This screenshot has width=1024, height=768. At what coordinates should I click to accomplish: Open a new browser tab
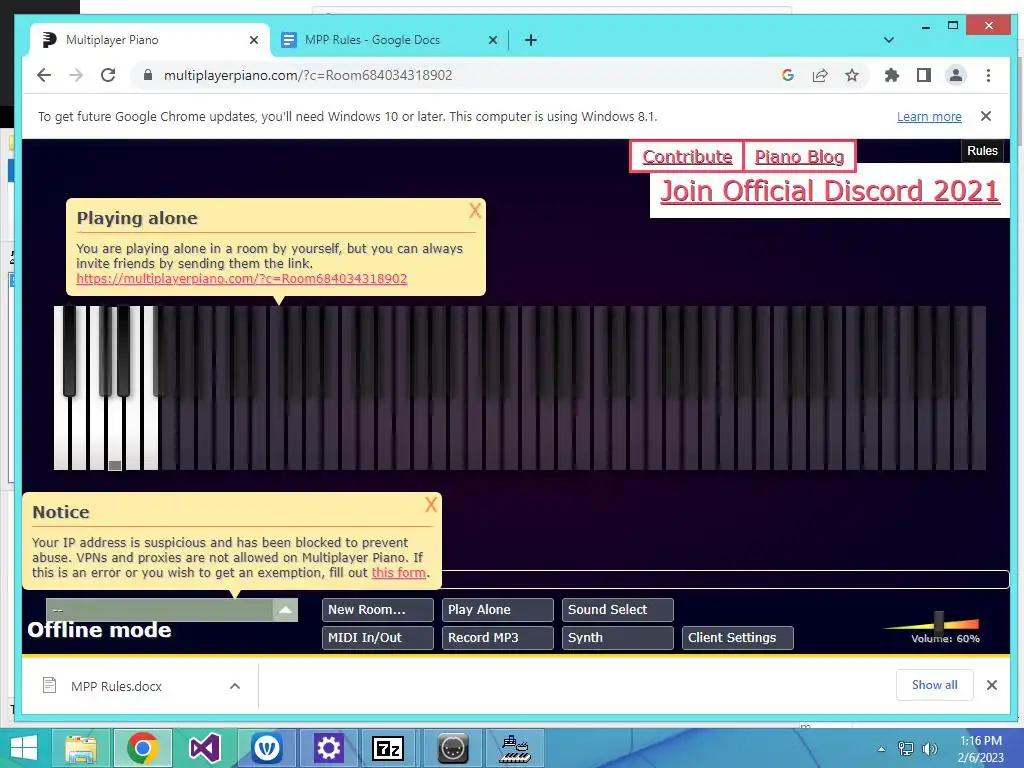531,40
